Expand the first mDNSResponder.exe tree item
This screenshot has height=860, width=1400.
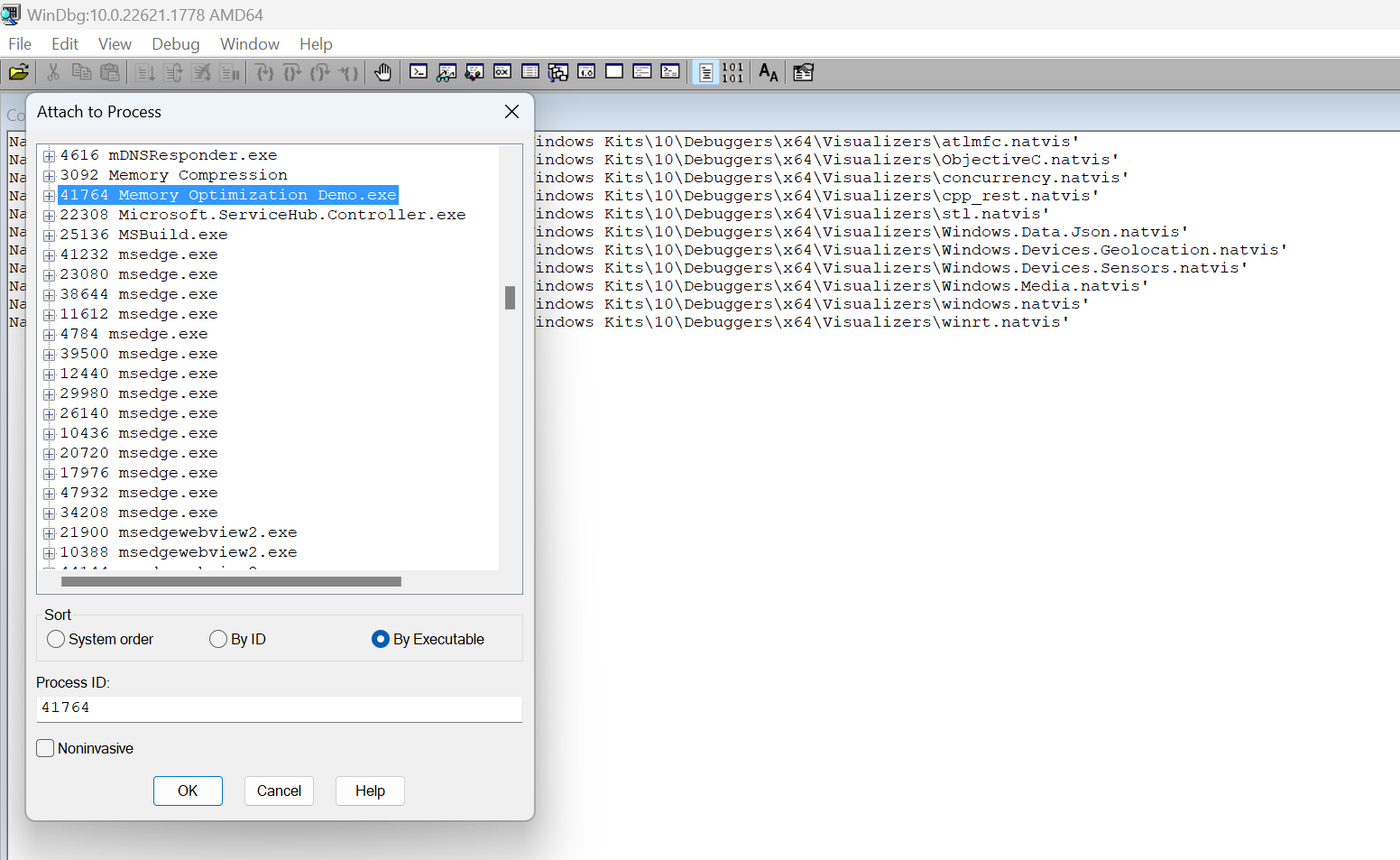[49, 155]
